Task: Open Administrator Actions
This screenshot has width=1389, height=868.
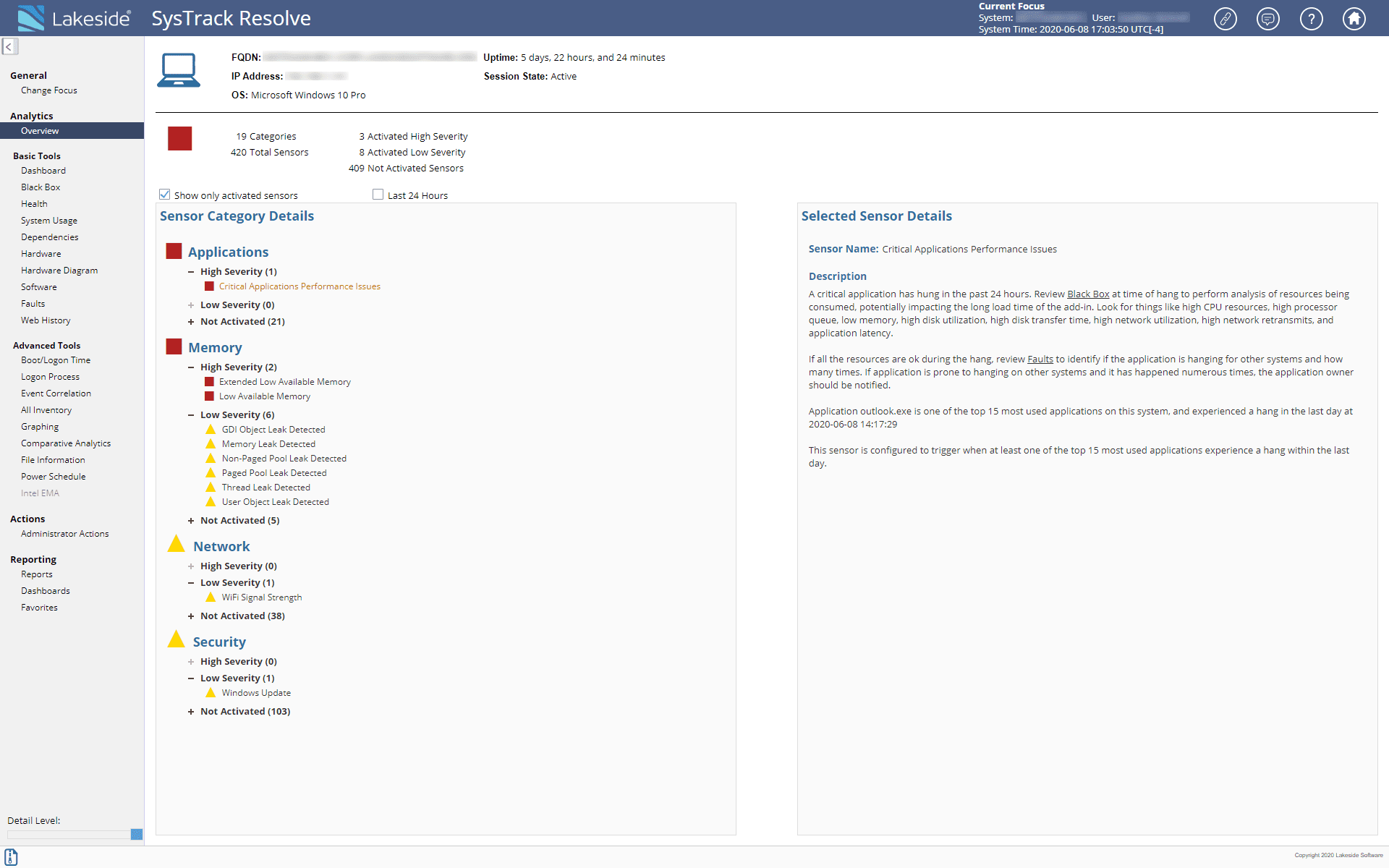Action: pyautogui.click(x=65, y=534)
